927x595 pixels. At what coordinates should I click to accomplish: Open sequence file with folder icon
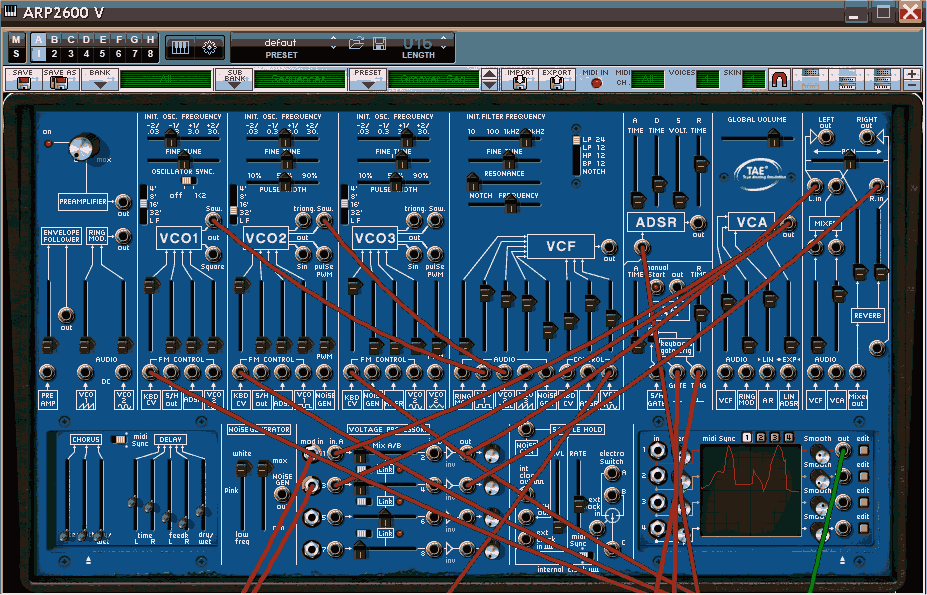point(356,43)
